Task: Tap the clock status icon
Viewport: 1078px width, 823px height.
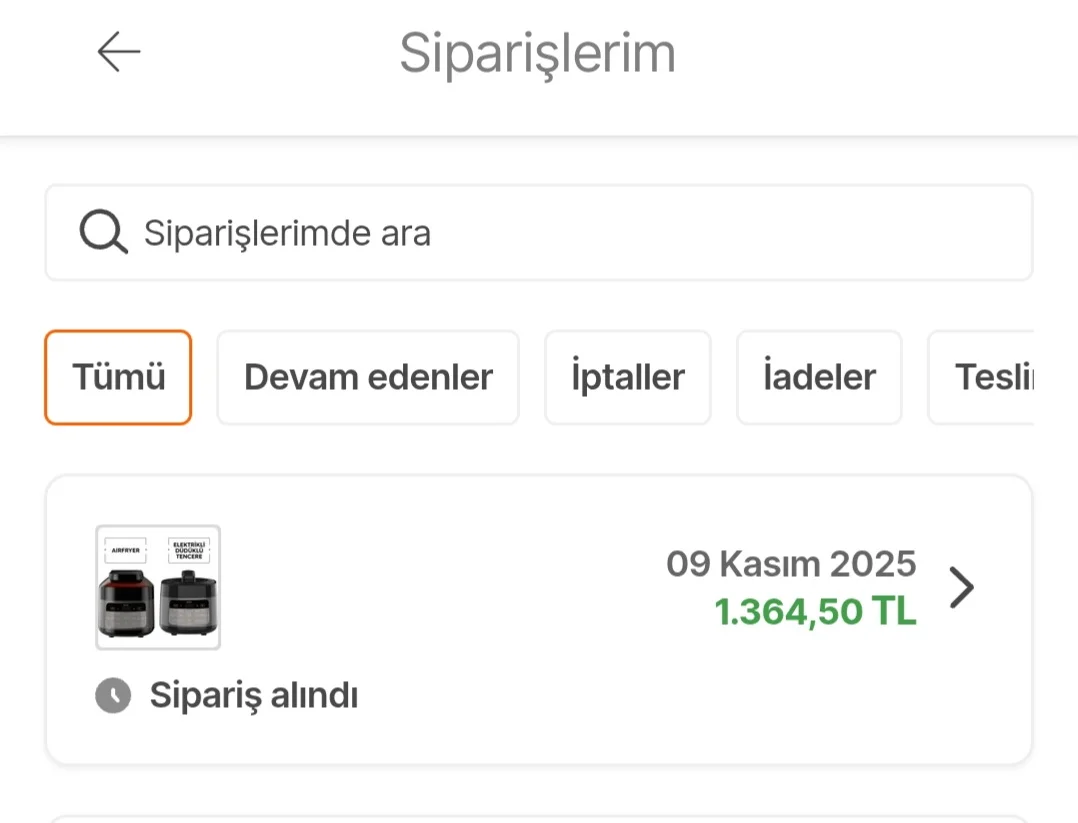Action: click(x=113, y=695)
